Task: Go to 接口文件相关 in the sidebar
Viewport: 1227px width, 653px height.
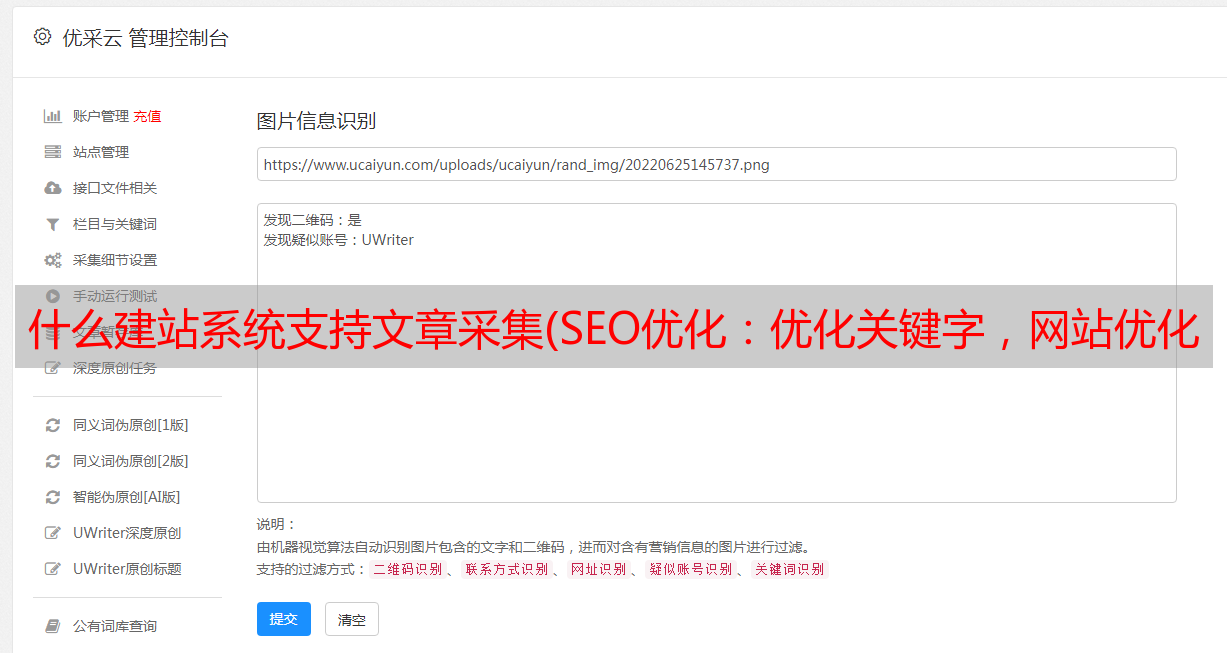Action: 115,188
